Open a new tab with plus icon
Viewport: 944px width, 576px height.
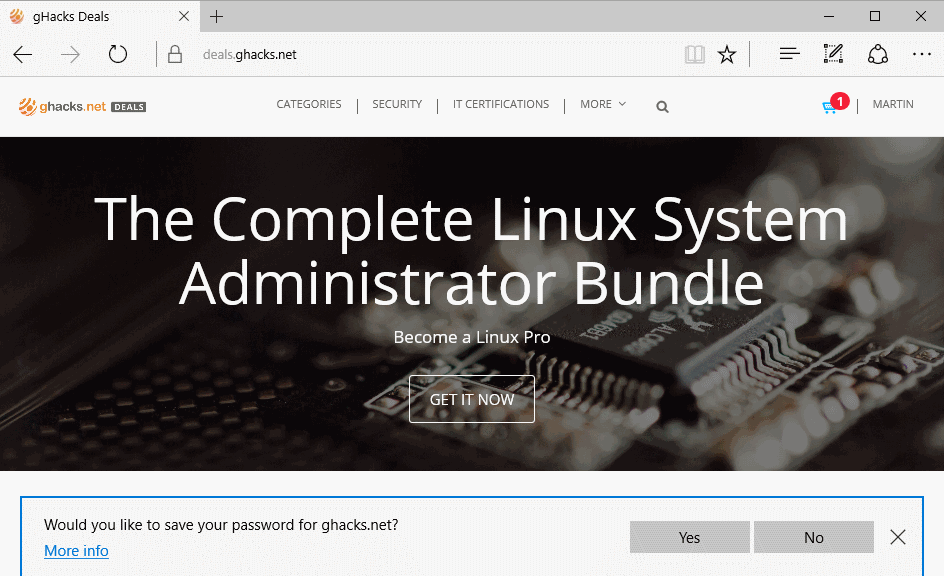[216, 17]
